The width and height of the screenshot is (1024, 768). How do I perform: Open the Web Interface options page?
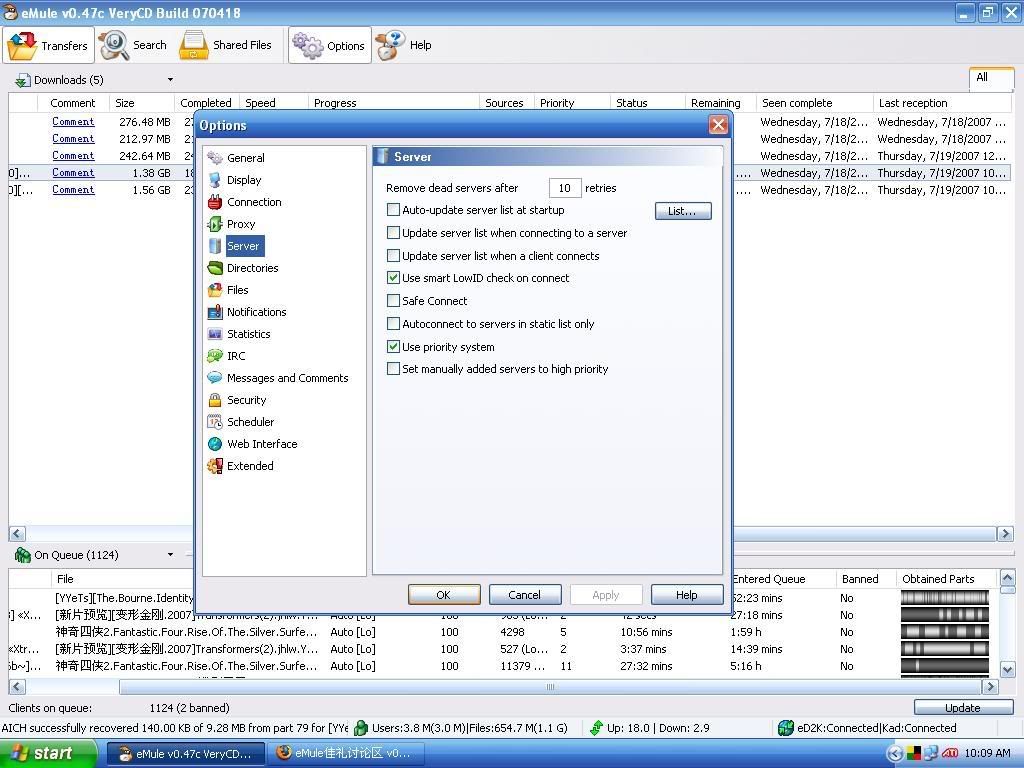click(x=262, y=444)
